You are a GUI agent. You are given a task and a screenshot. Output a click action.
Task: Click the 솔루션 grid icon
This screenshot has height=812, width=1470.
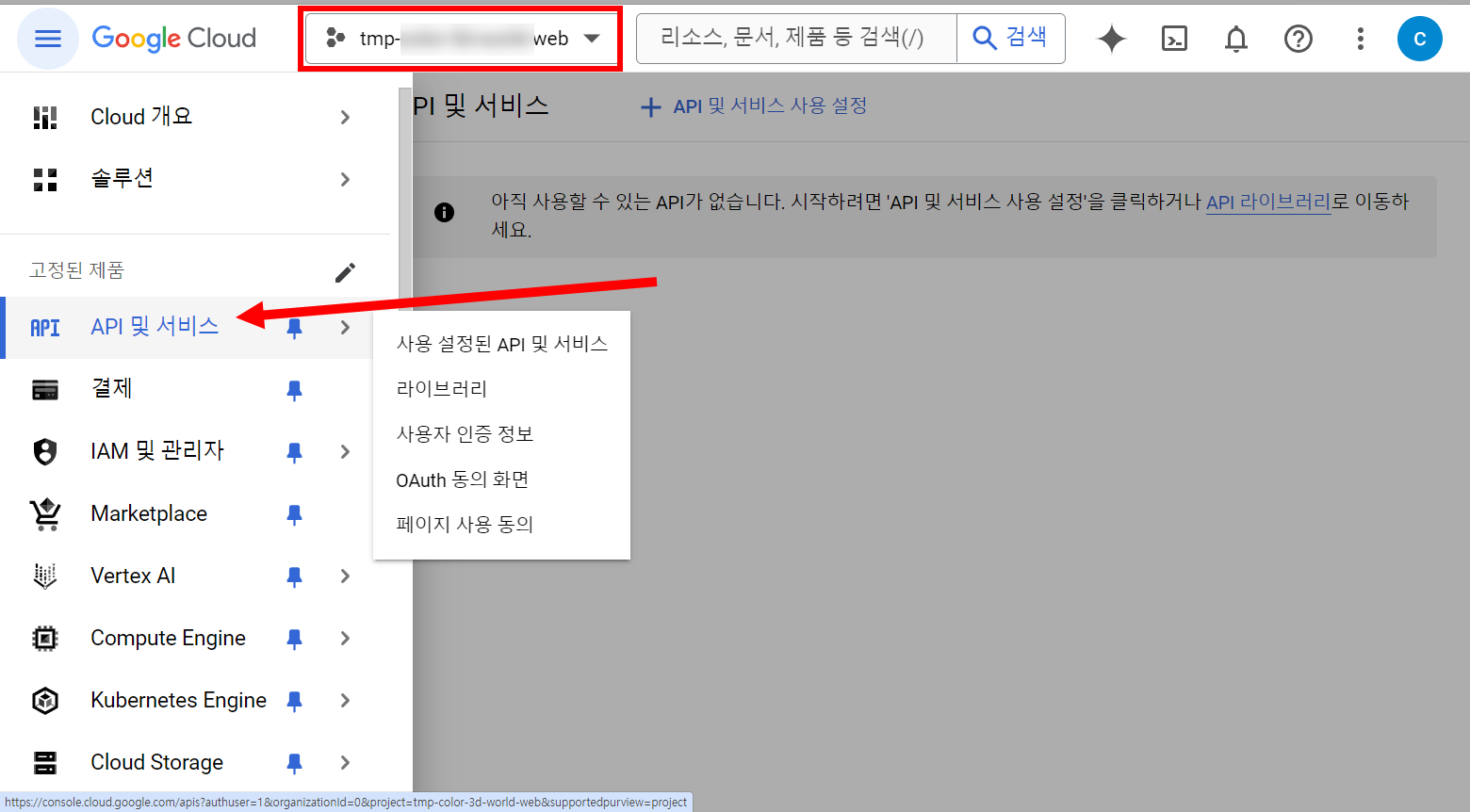pyautogui.click(x=45, y=179)
